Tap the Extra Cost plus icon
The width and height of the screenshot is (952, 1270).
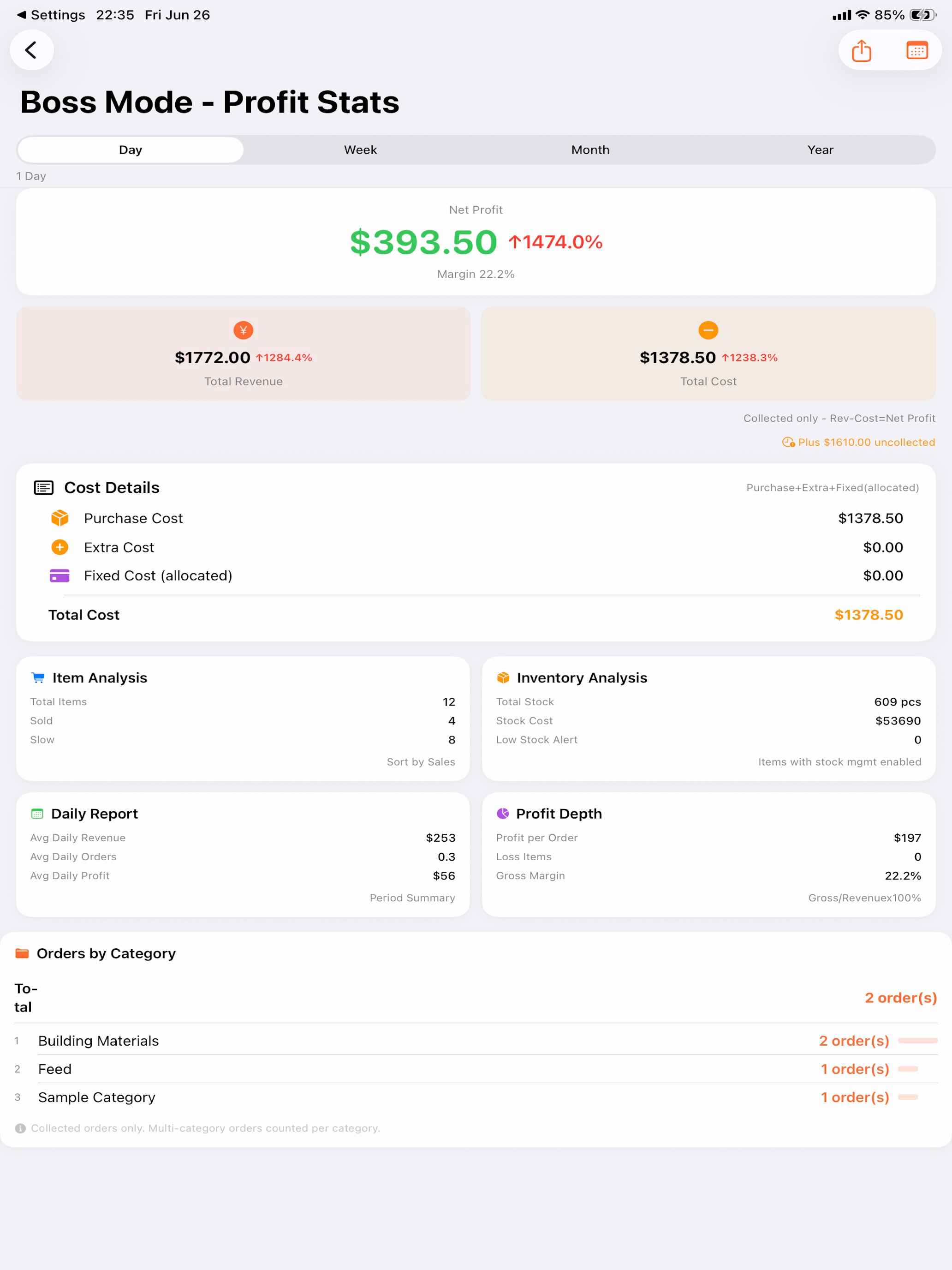(59, 547)
